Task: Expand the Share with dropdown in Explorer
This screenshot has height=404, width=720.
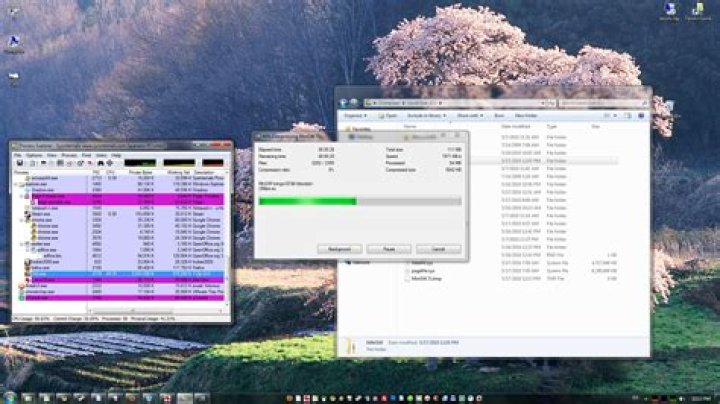Action: point(470,116)
